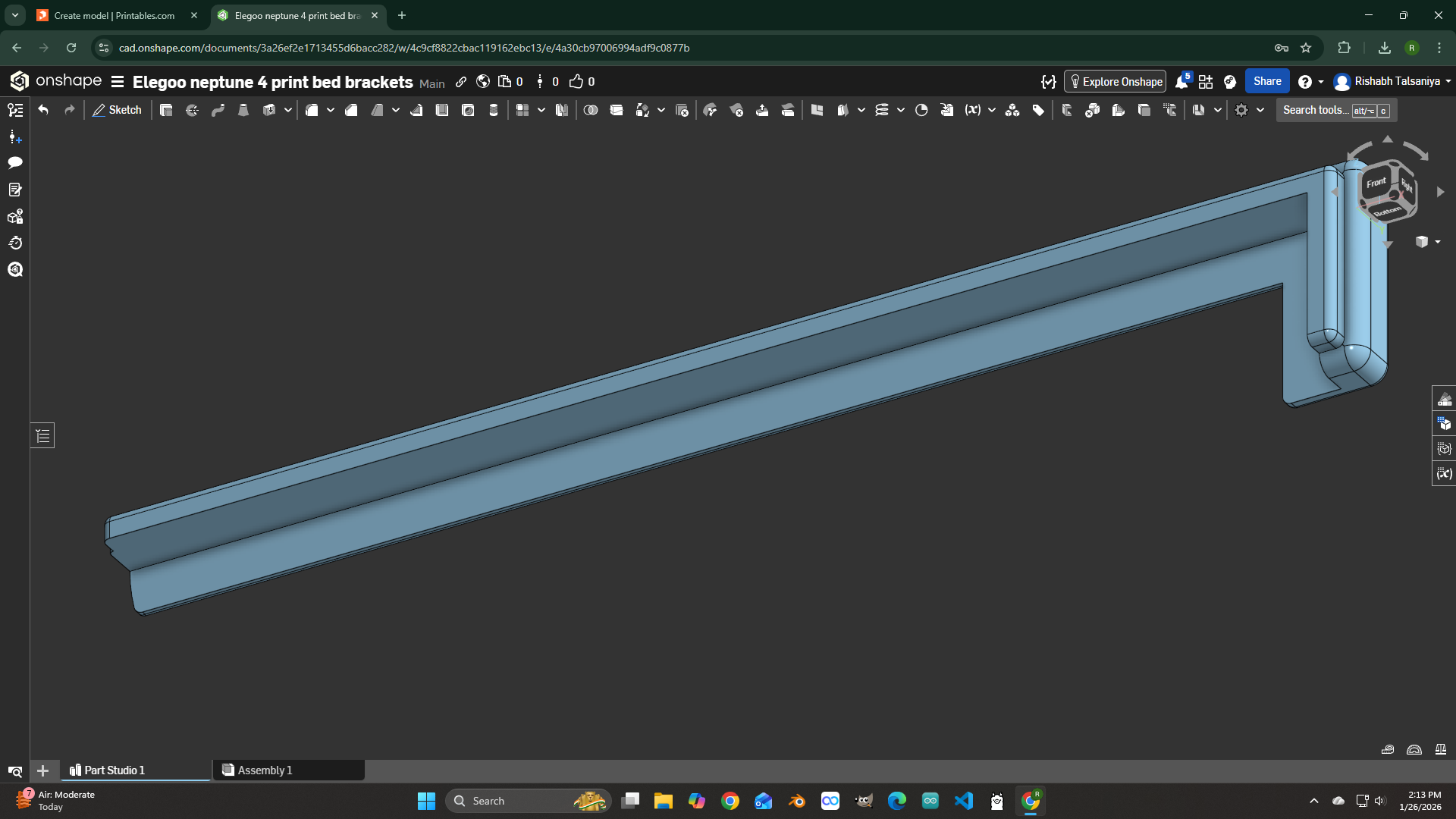Toggle the variable table (x) panel at right edge
The height and width of the screenshot is (819, 1456).
pos(1444,474)
